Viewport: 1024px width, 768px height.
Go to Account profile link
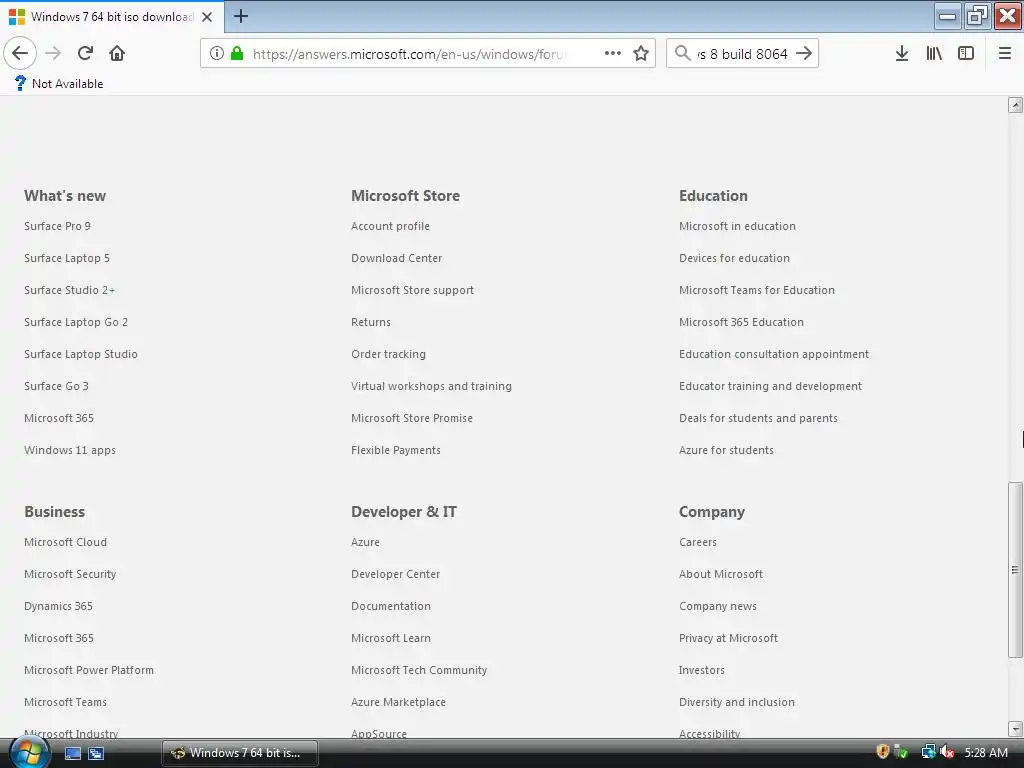tap(391, 226)
